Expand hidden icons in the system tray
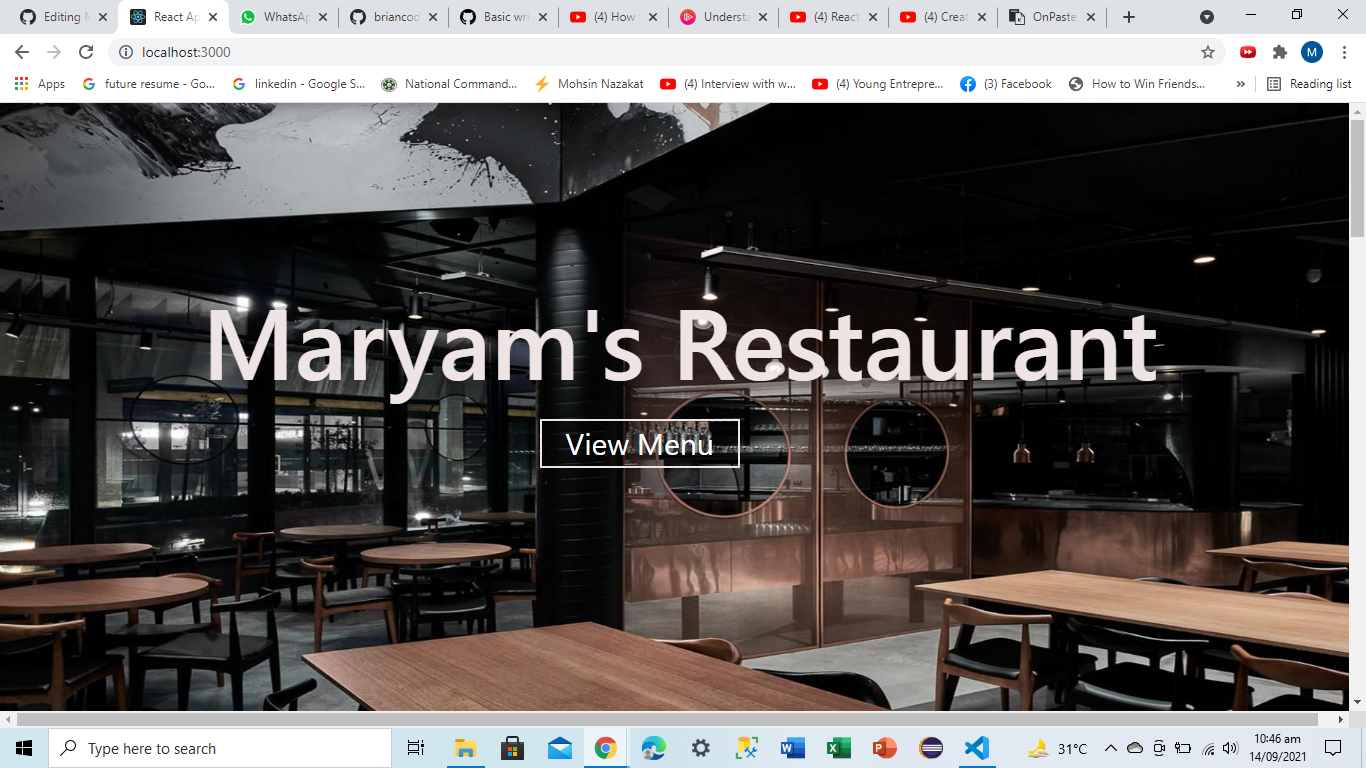Viewport: 1366px width, 768px height. coord(1110,747)
